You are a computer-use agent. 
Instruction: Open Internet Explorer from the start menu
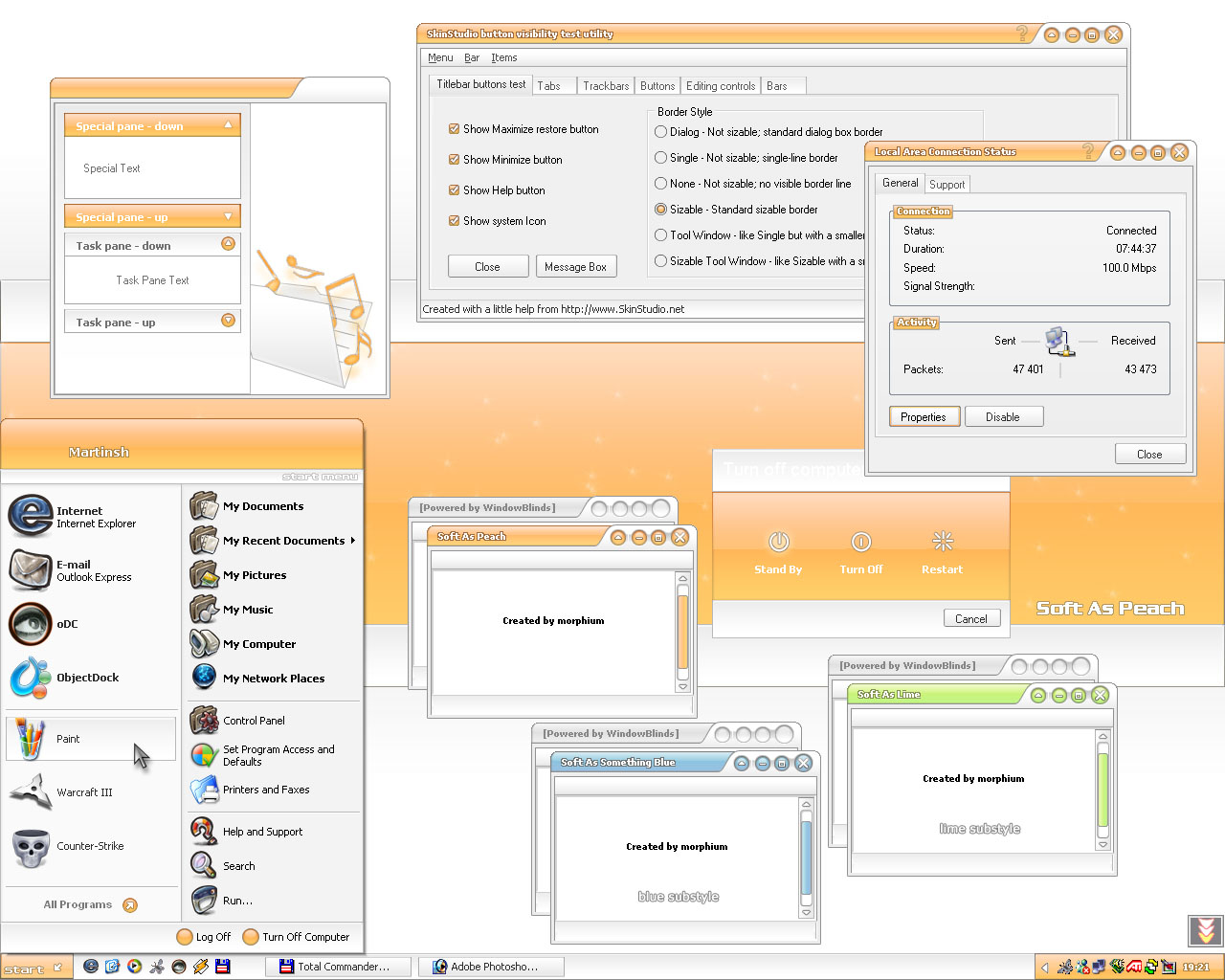(30, 515)
